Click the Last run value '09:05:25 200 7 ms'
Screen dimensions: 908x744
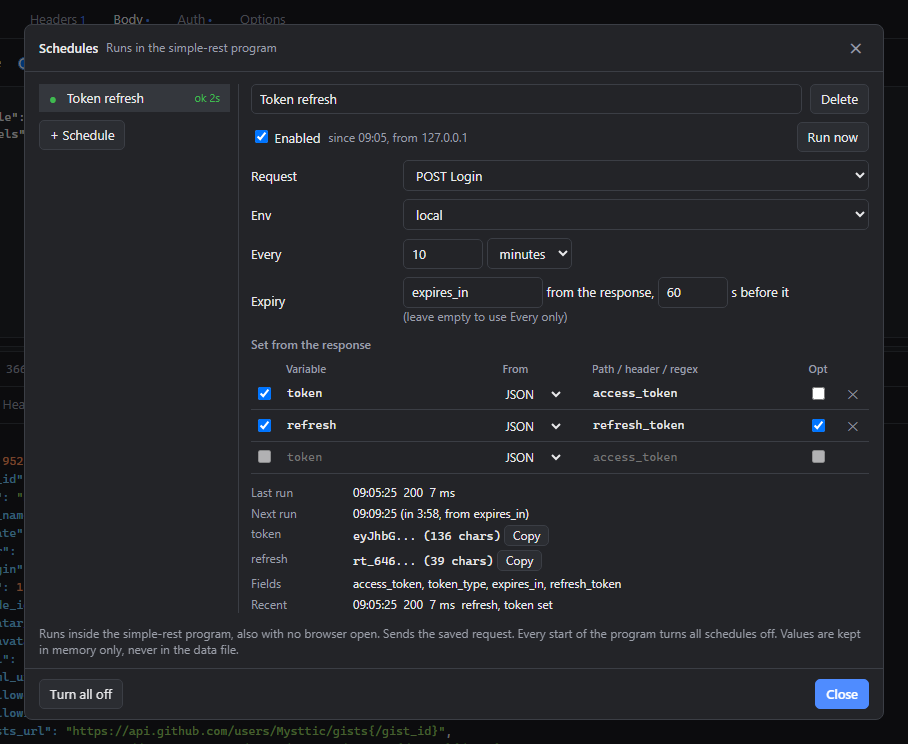(x=404, y=493)
